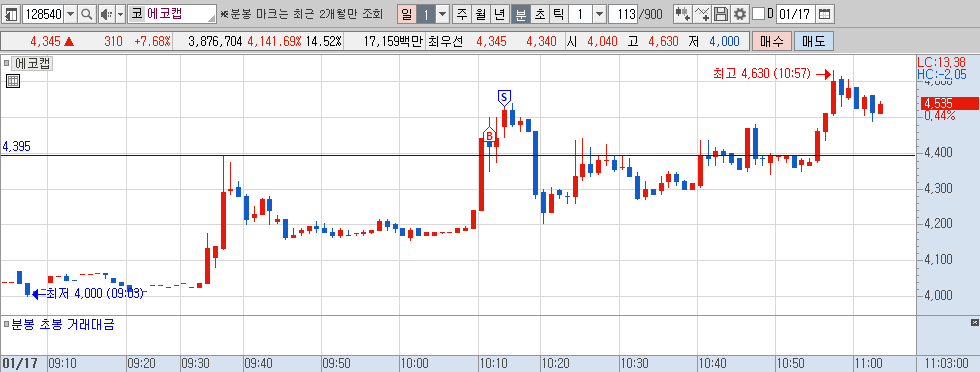Click the 128540 stock code field

coord(42,14)
